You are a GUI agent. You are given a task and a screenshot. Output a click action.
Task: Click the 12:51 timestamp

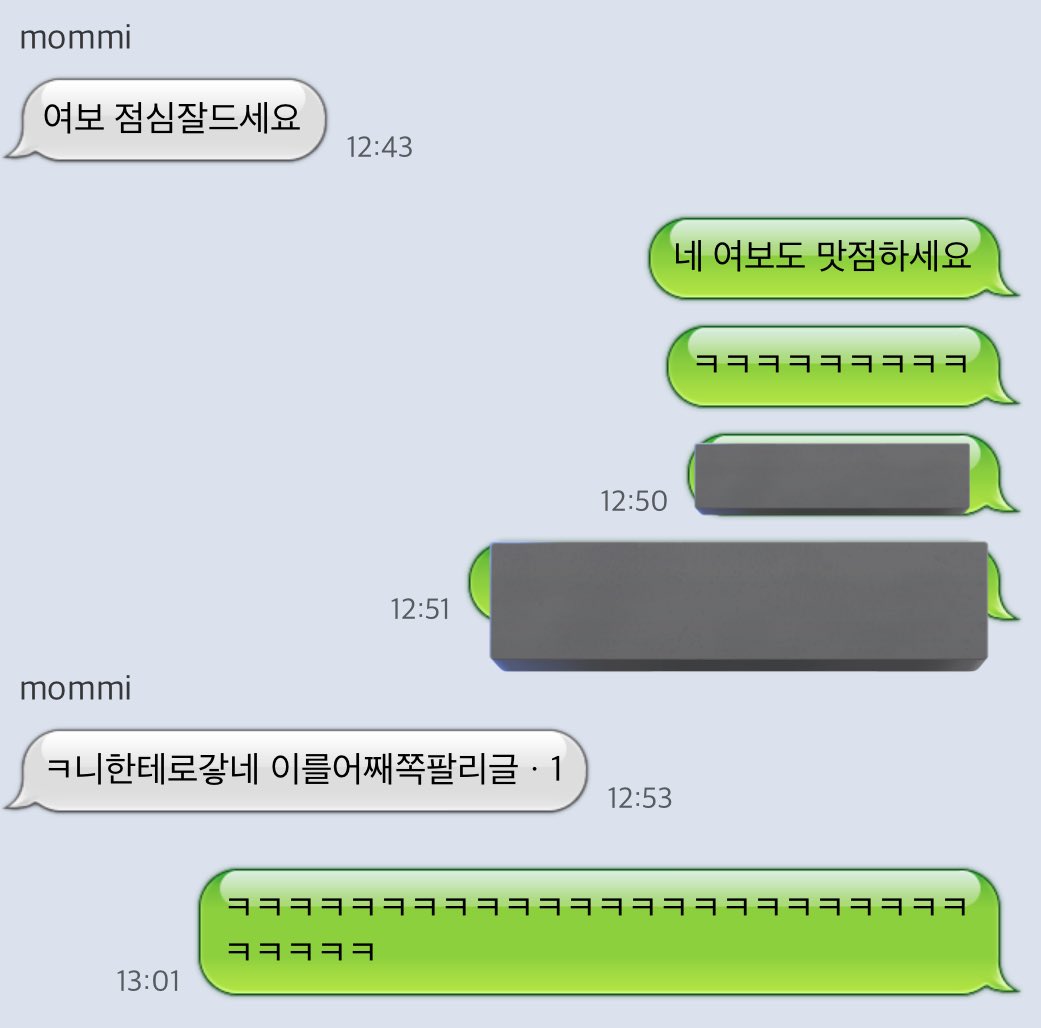[x=420, y=609]
